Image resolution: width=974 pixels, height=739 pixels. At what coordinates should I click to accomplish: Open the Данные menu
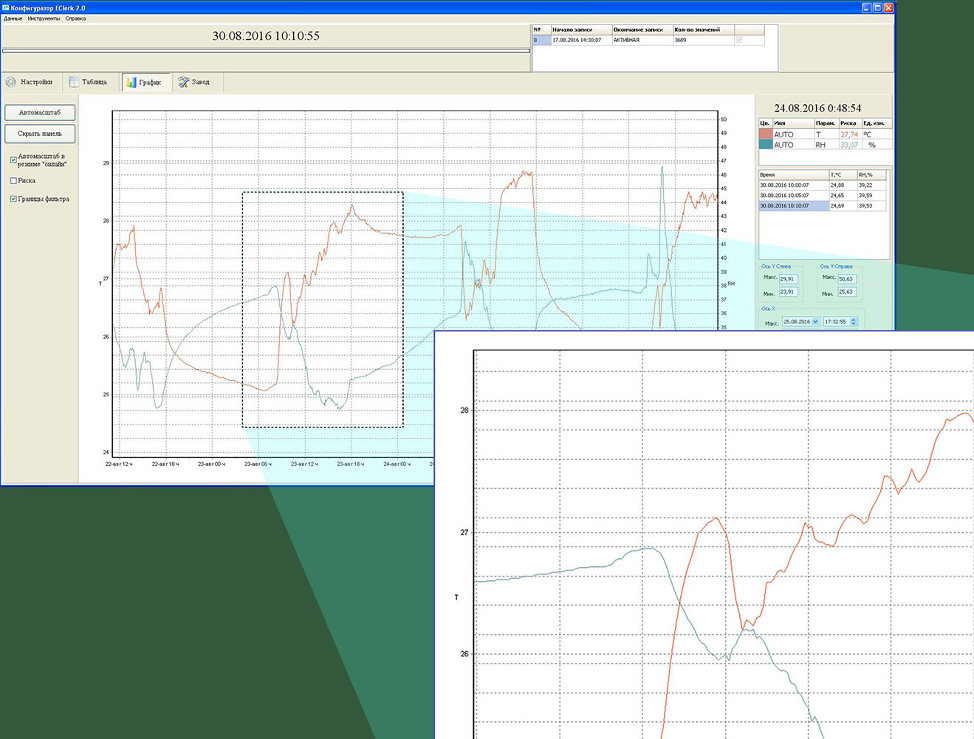coord(12,18)
